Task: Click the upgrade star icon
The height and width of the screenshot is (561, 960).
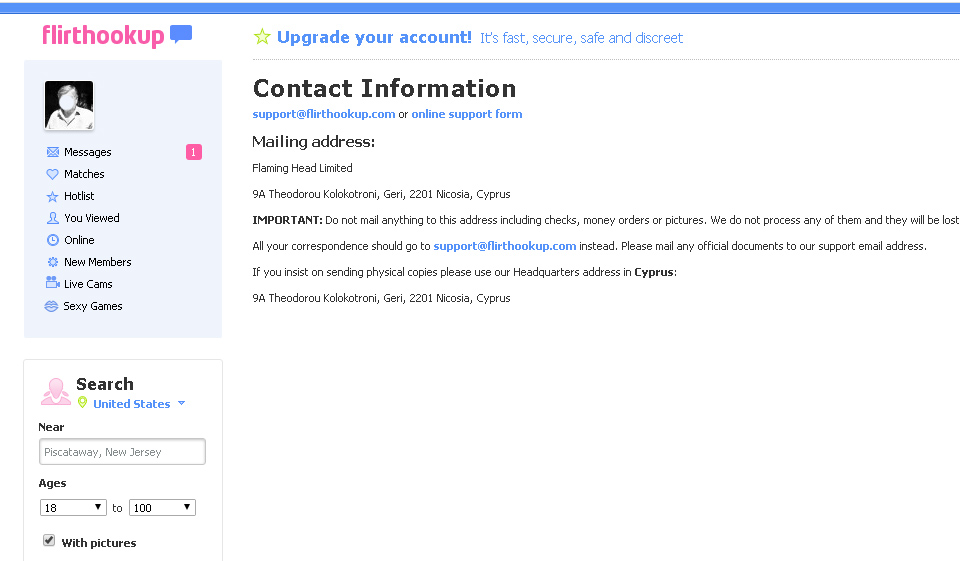Action: [x=262, y=37]
